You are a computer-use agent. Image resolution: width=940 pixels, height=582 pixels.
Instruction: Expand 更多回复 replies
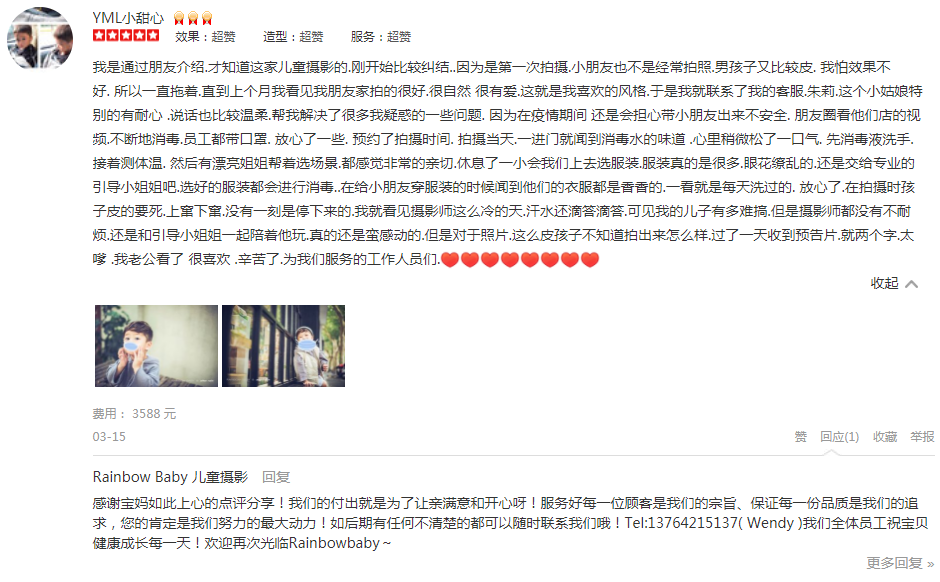(x=900, y=563)
